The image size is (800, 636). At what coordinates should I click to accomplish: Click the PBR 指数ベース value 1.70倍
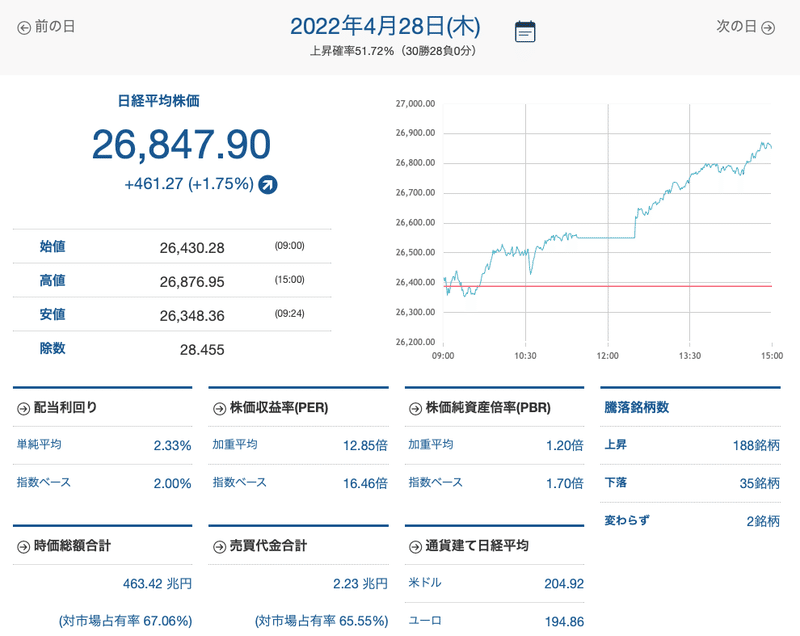point(565,483)
